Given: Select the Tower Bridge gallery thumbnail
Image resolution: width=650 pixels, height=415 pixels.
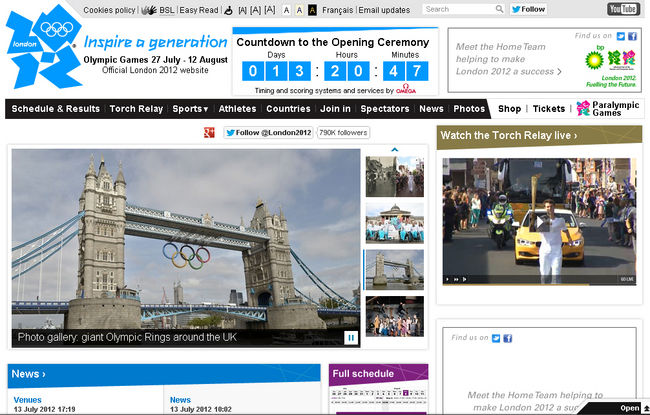Looking at the screenshot, I should point(394,270).
